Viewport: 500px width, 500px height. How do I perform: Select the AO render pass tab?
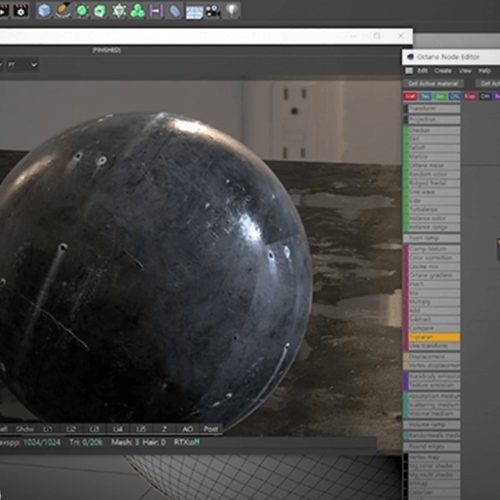pyautogui.click(x=188, y=429)
